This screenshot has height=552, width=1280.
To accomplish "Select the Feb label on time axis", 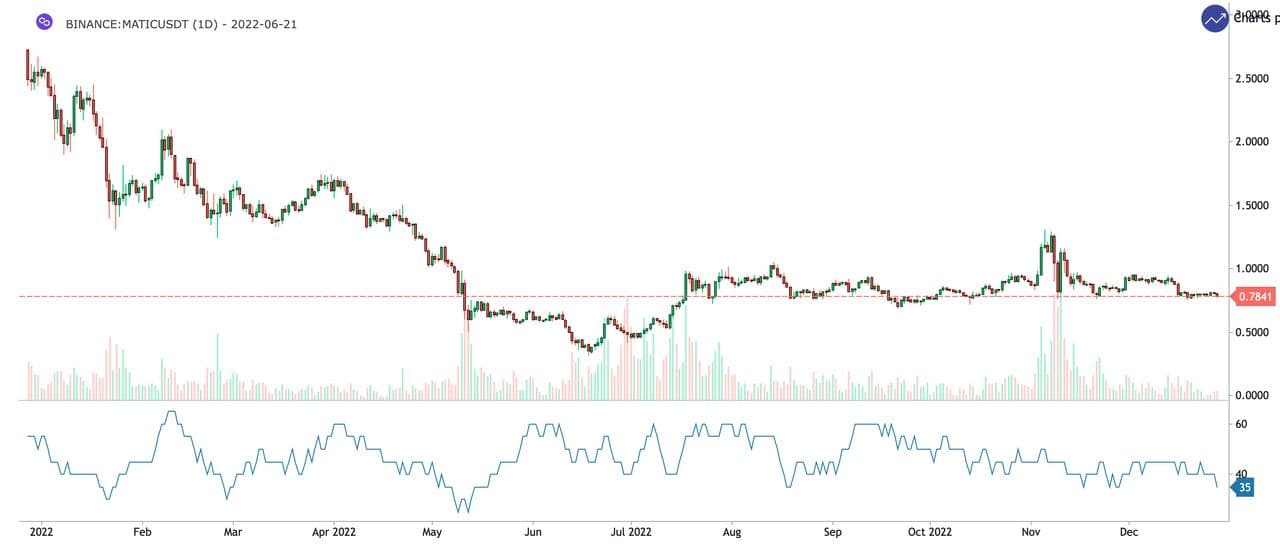I will (141, 532).
